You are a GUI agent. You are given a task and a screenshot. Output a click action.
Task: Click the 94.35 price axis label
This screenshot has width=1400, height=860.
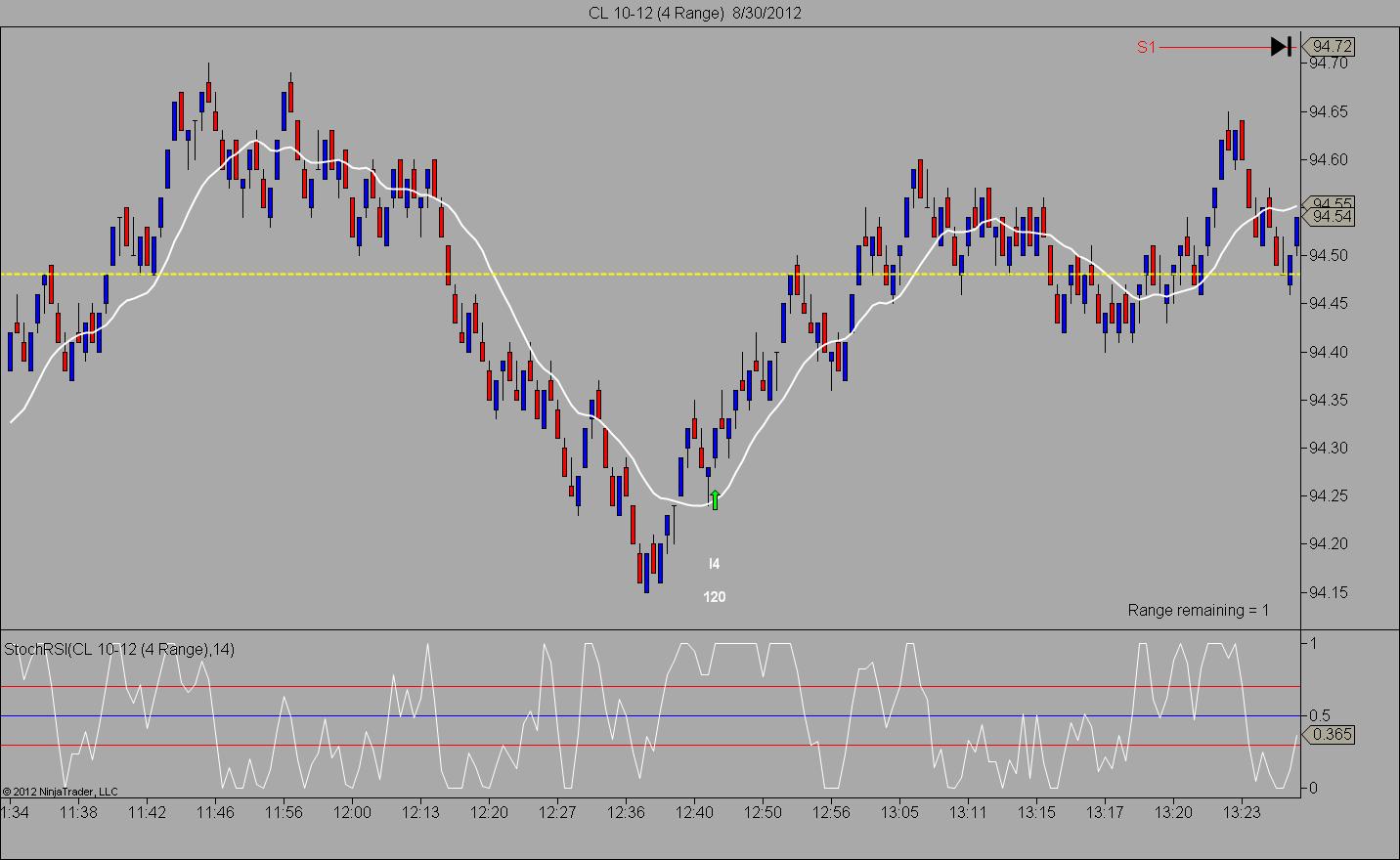[x=1329, y=400]
